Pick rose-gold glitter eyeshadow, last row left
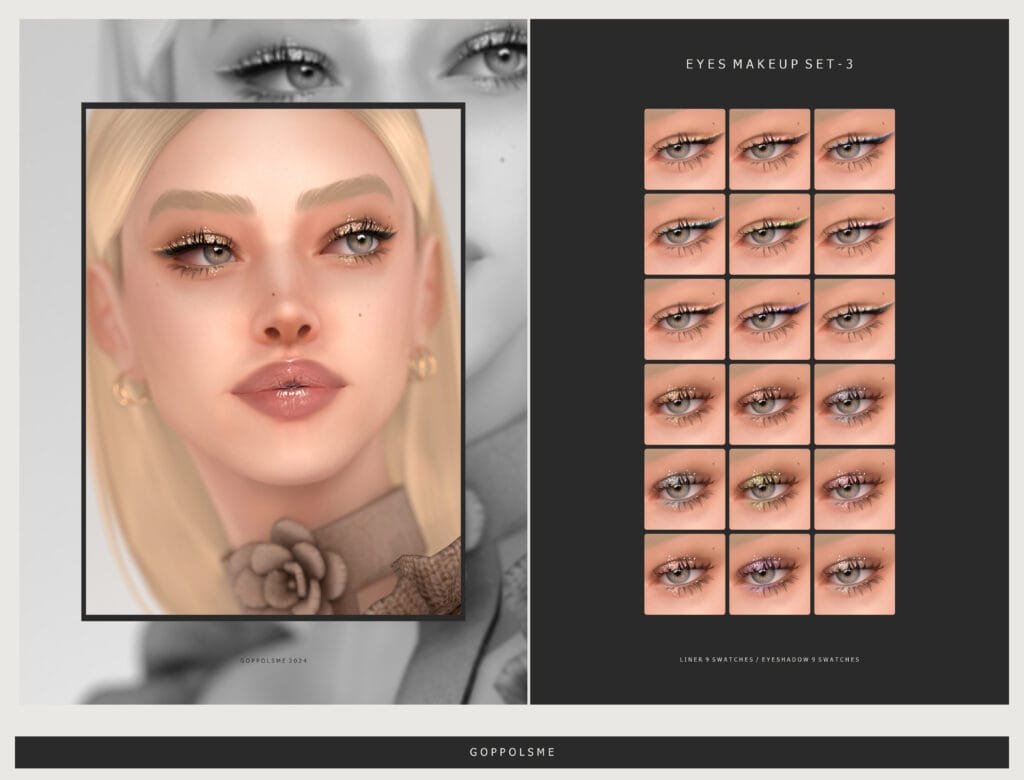The height and width of the screenshot is (780, 1024). [684, 574]
